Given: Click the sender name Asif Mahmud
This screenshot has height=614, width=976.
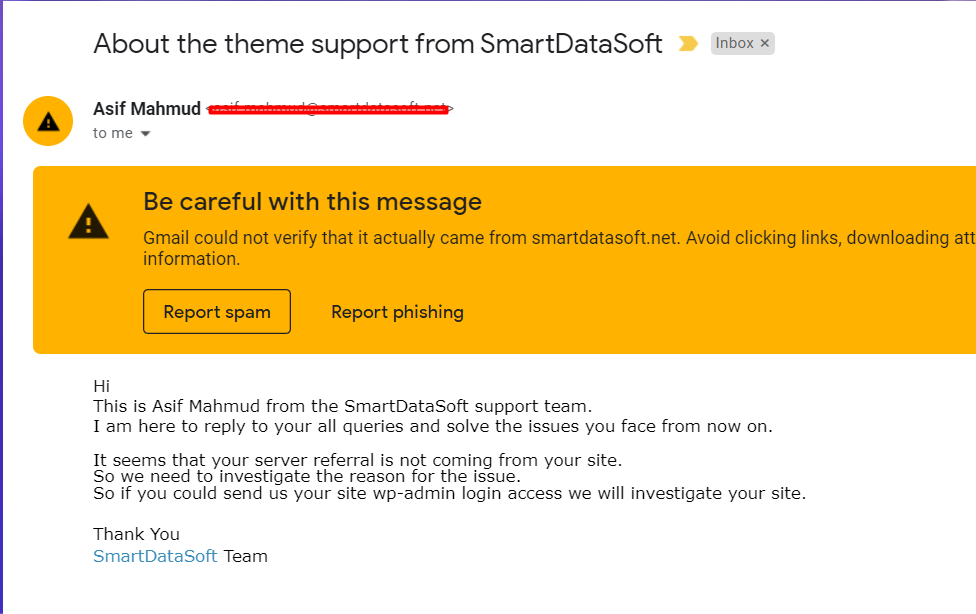Looking at the screenshot, I should click(x=147, y=109).
